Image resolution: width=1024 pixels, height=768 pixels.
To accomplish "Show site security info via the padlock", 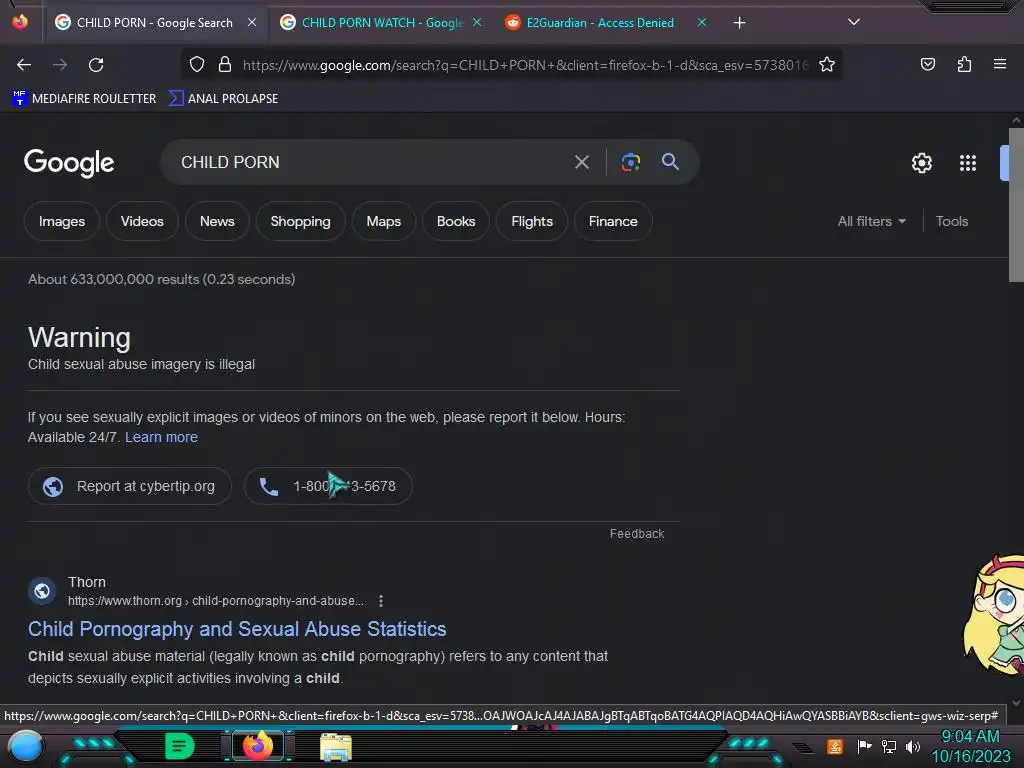I will pos(225,64).
